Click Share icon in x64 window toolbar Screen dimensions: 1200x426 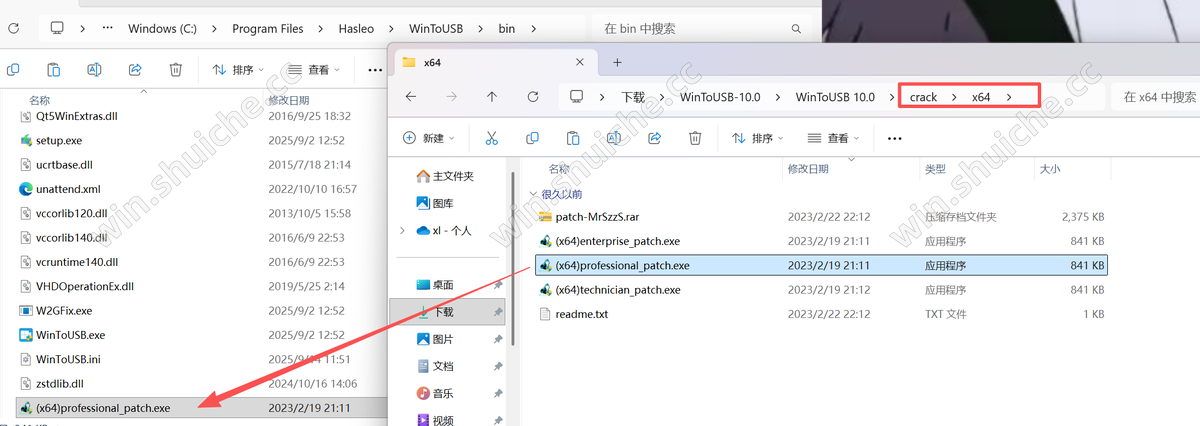tap(654, 138)
